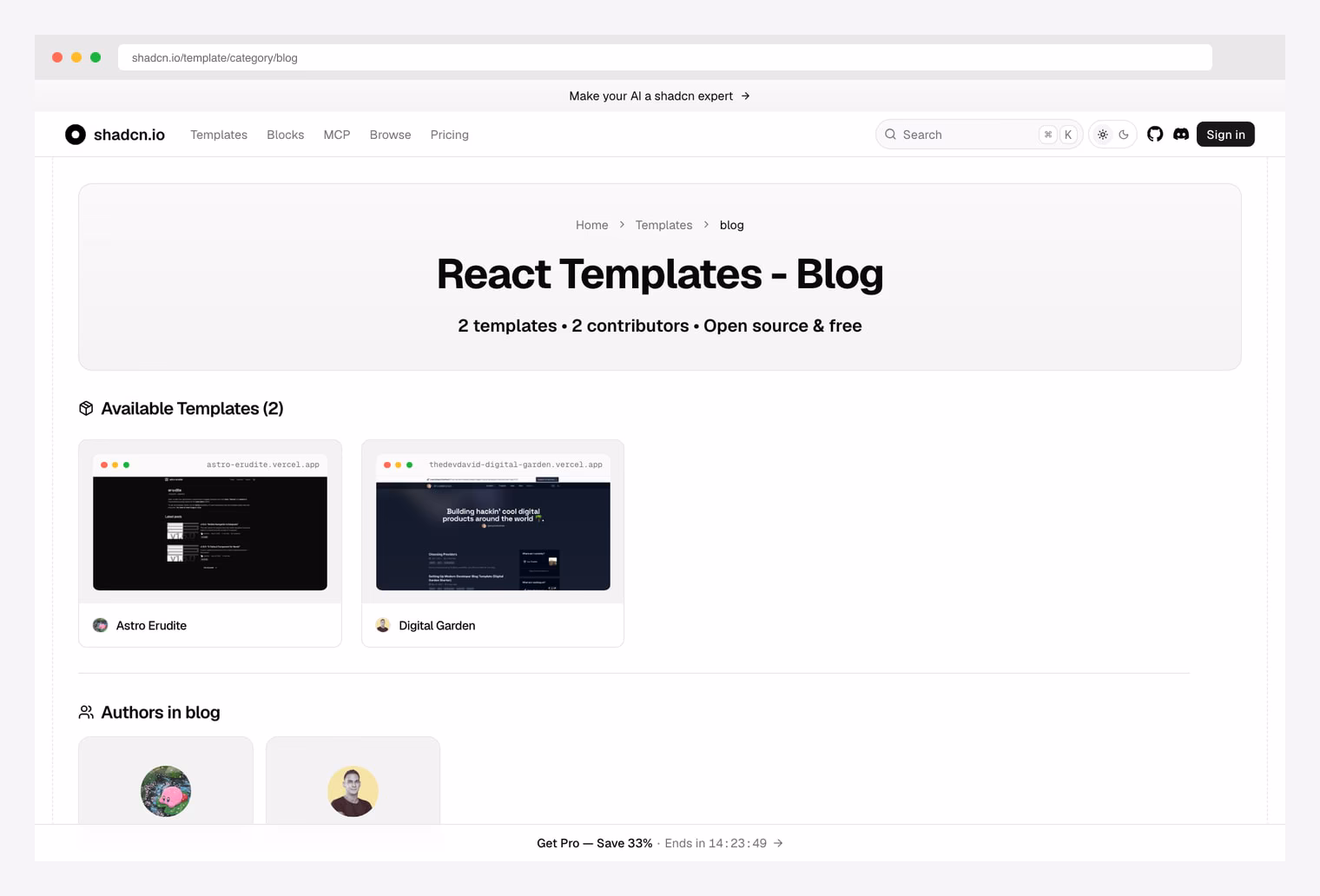Image resolution: width=1320 pixels, height=896 pixels.
Task: Open the Discord icon link
Action: pyautogui.click(x=1181, y=135)
